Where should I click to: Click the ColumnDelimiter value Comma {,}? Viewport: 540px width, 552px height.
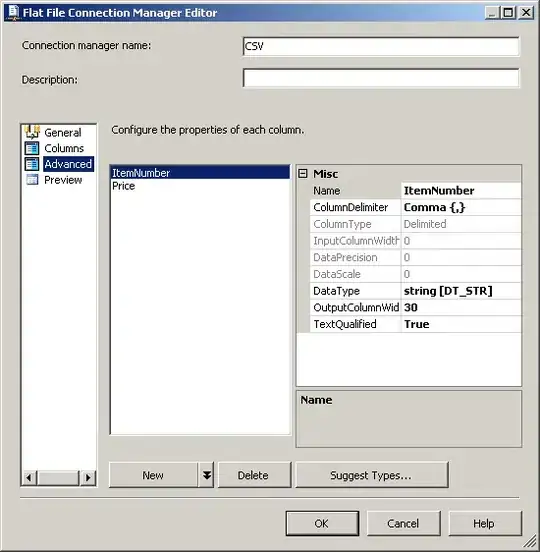[461, 207]
